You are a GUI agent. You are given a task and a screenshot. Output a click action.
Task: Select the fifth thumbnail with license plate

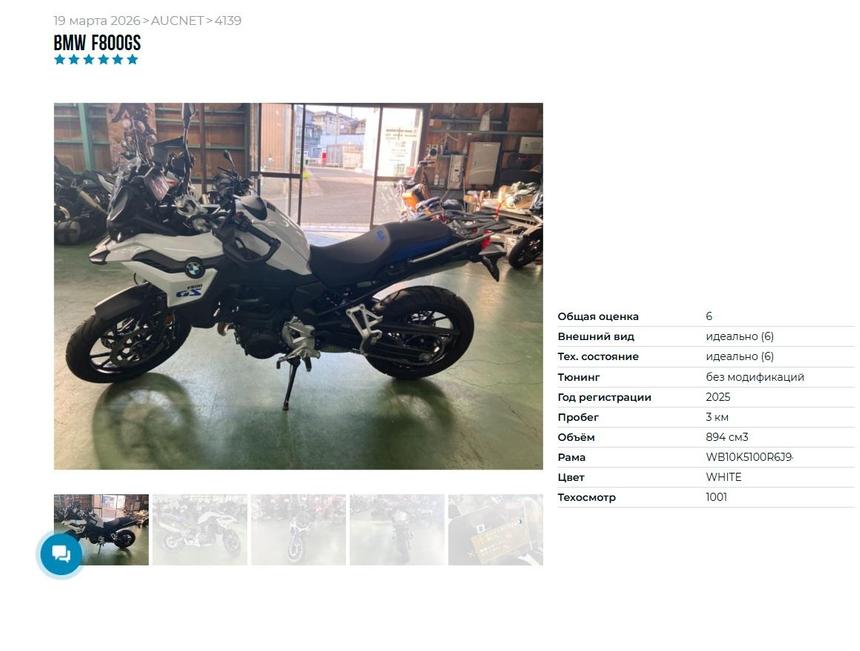pos(495,529)
